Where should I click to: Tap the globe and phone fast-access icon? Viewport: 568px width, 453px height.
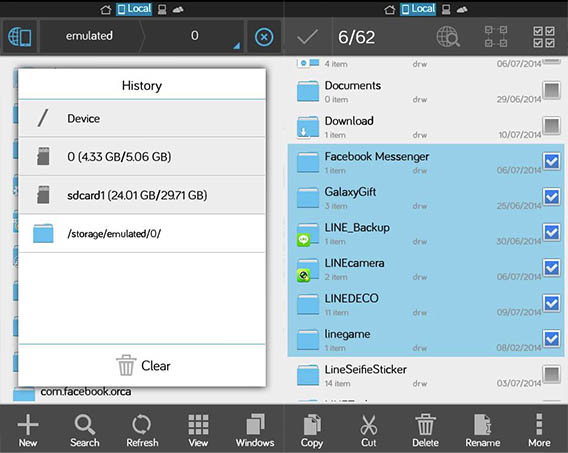click(20, 37)
